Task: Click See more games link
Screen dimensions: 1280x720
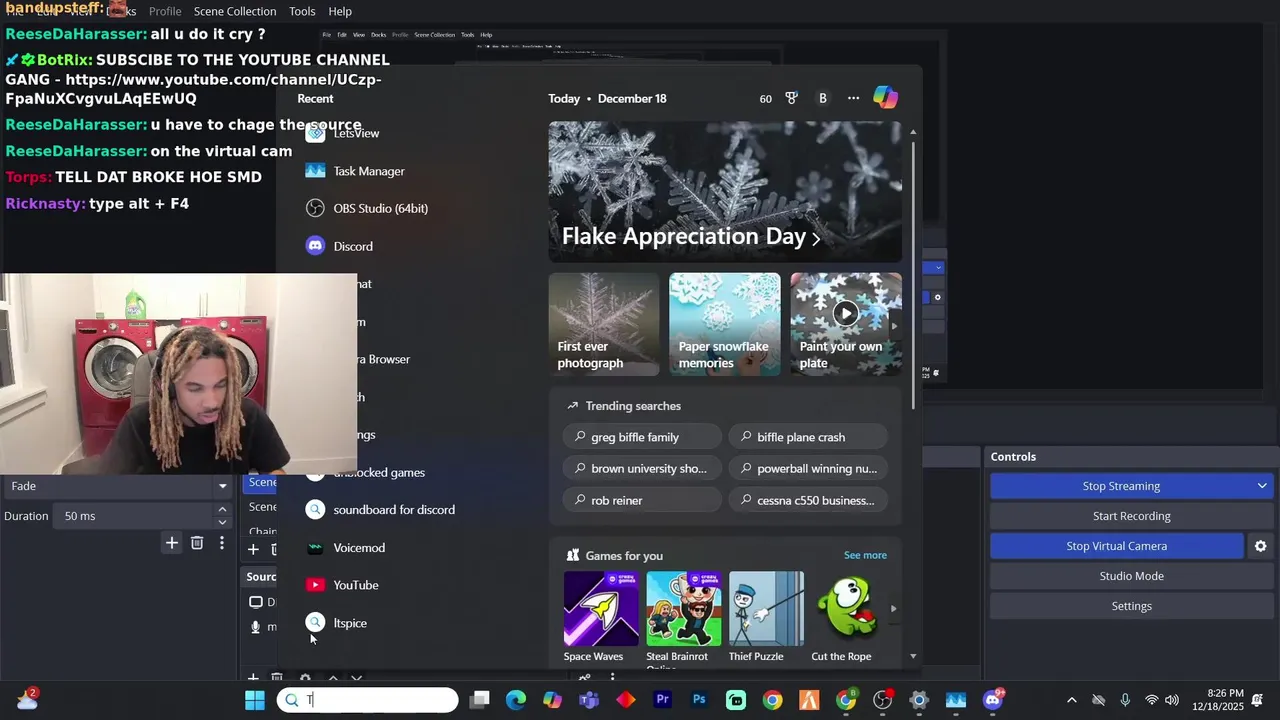Action: pyautogui.click(x=865, y=555)
